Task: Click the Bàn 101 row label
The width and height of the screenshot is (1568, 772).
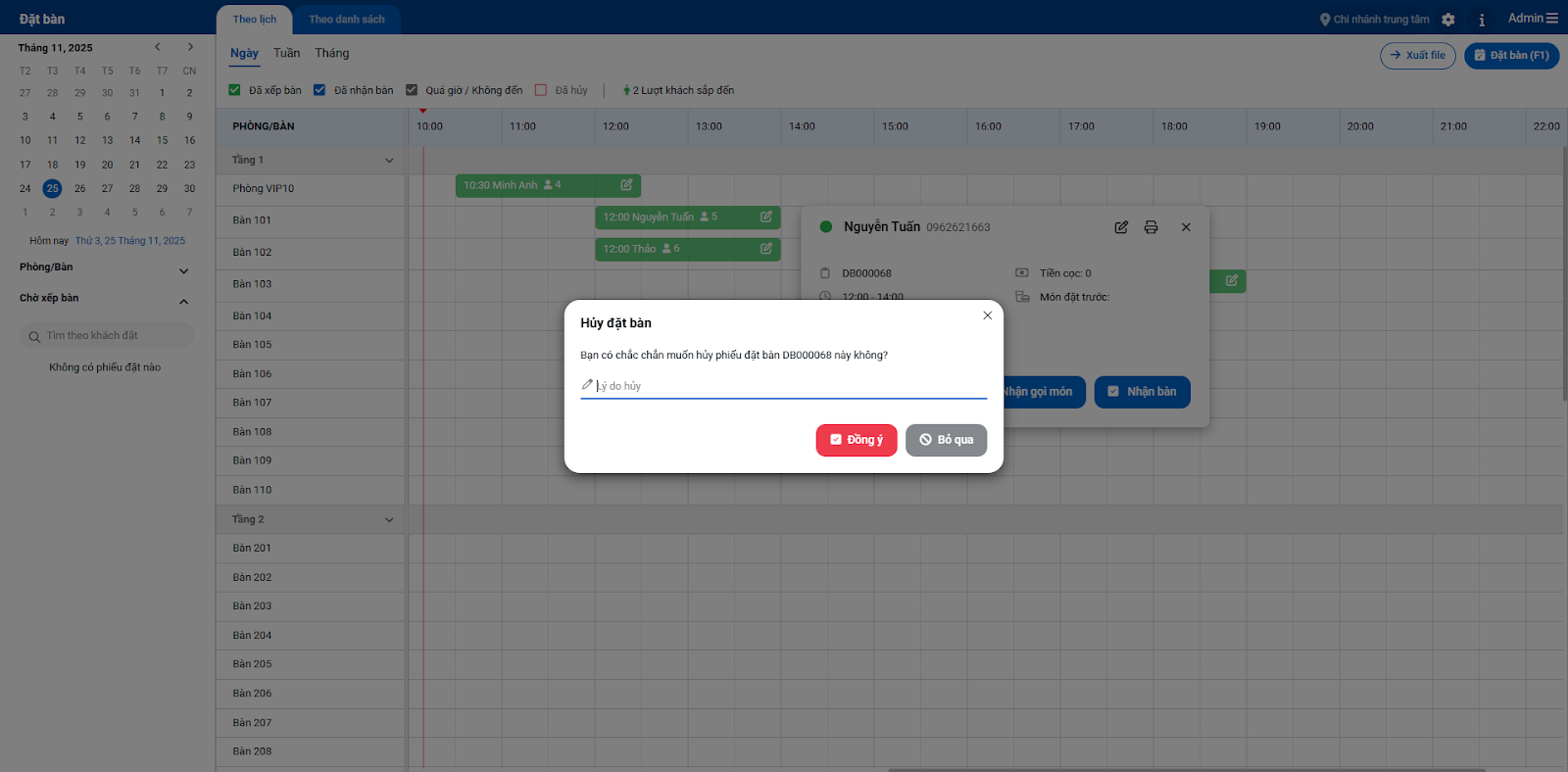Action: (252, 220)
